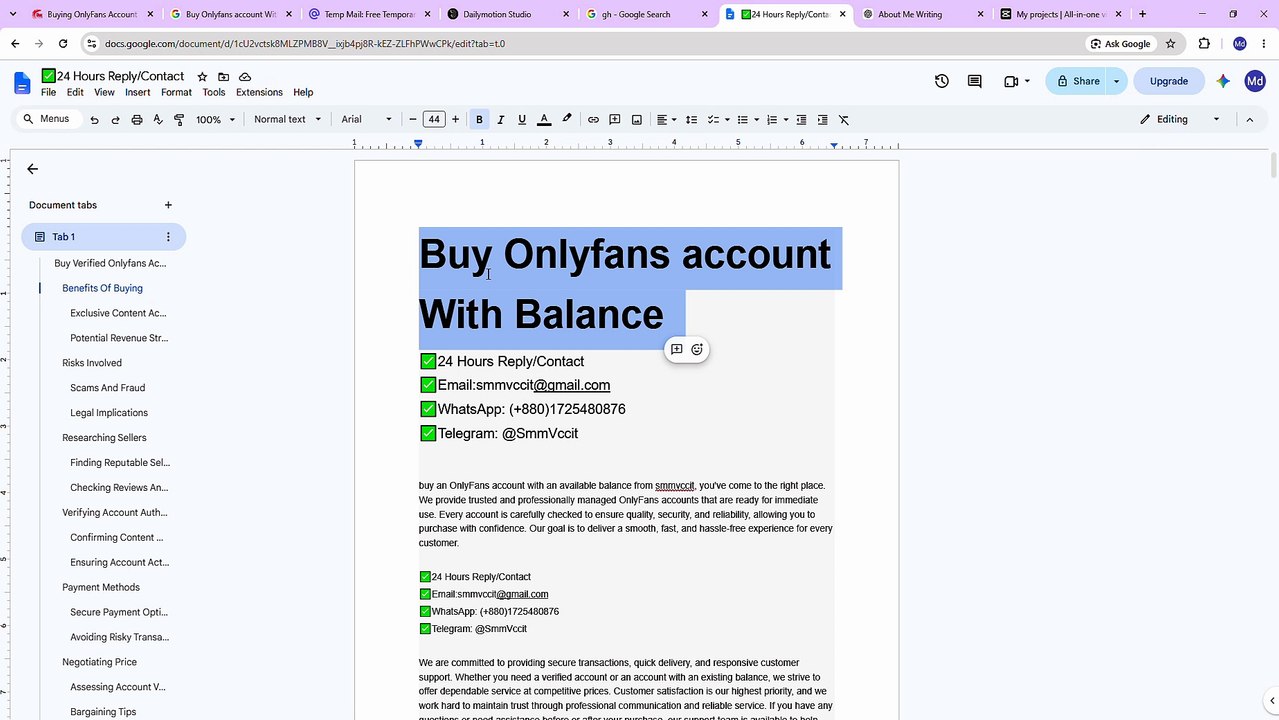This screenshot has width=1279, height=720.
Task: Open text alignment dropdown
Action: click(665, 120)
